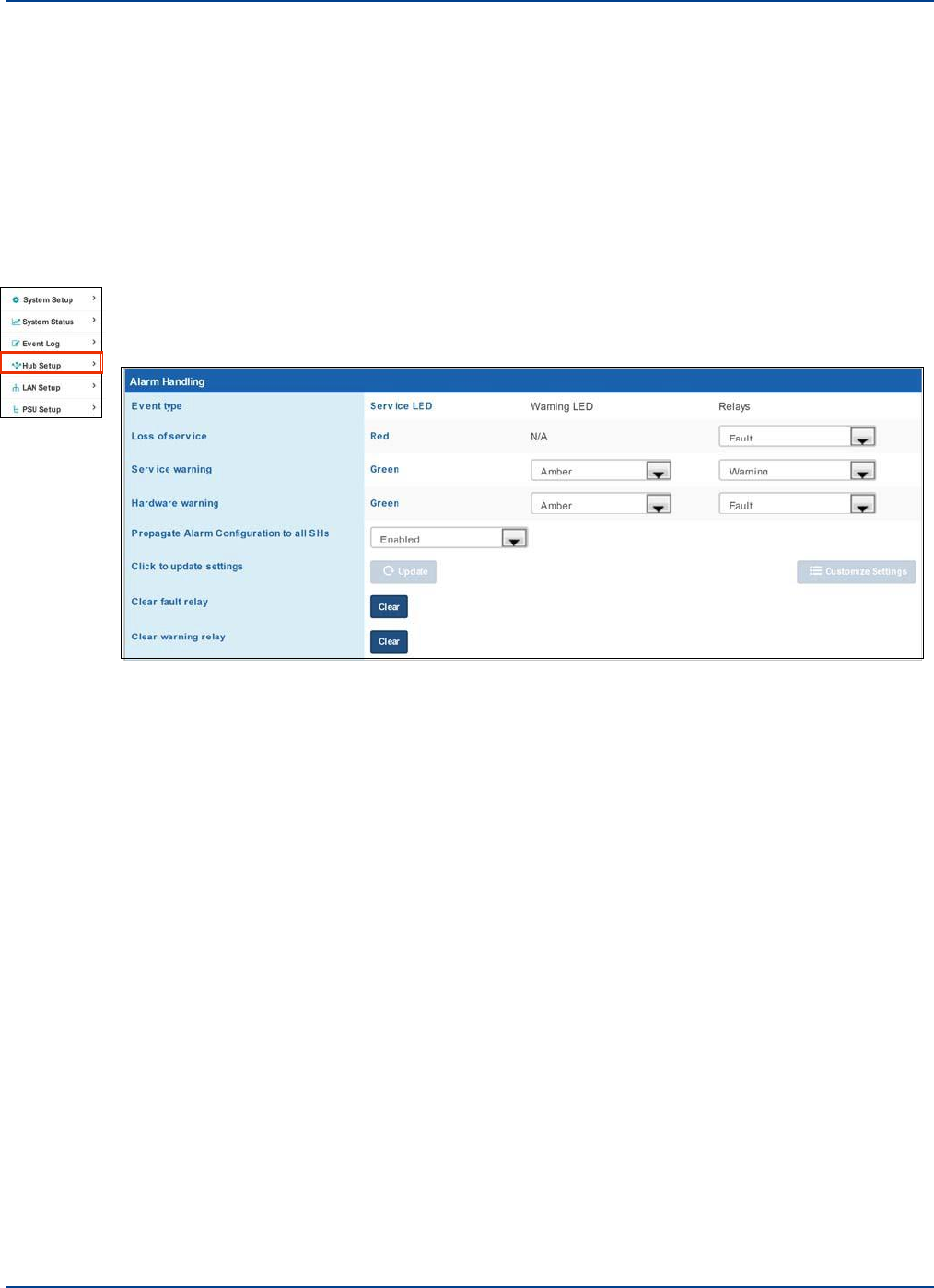Open the LAN Setup menu item
This screenshot has width=934, height=1288.
pyautogui.click(x=51, y=387)
